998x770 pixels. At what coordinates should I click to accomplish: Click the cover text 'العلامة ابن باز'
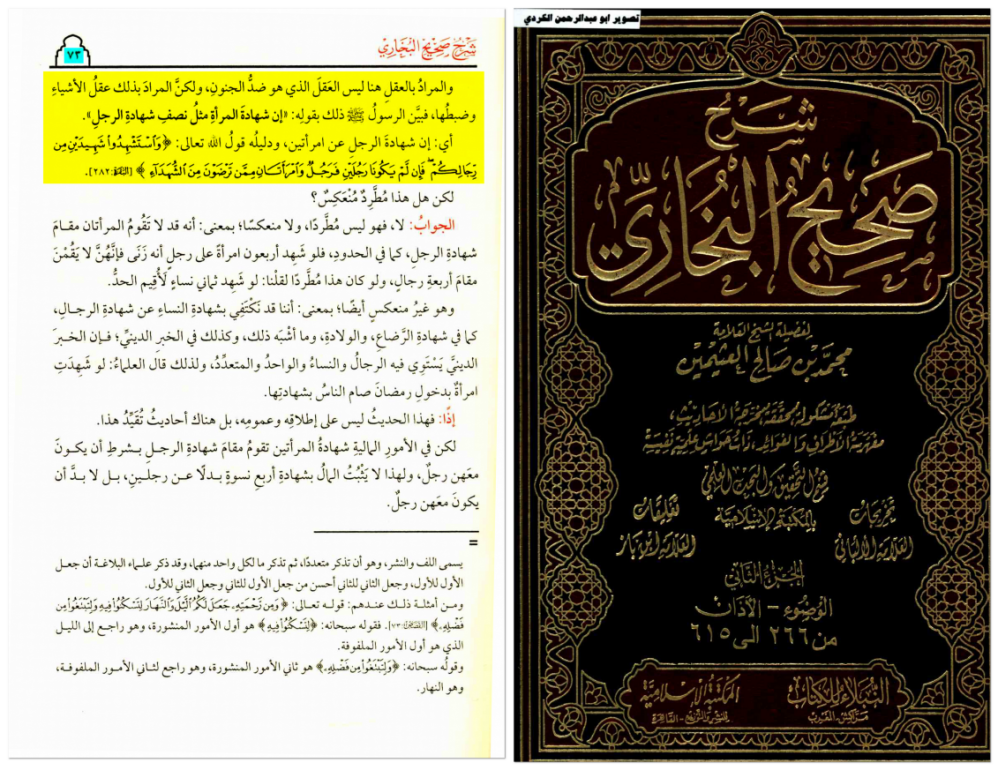click(x=656, y=545)
